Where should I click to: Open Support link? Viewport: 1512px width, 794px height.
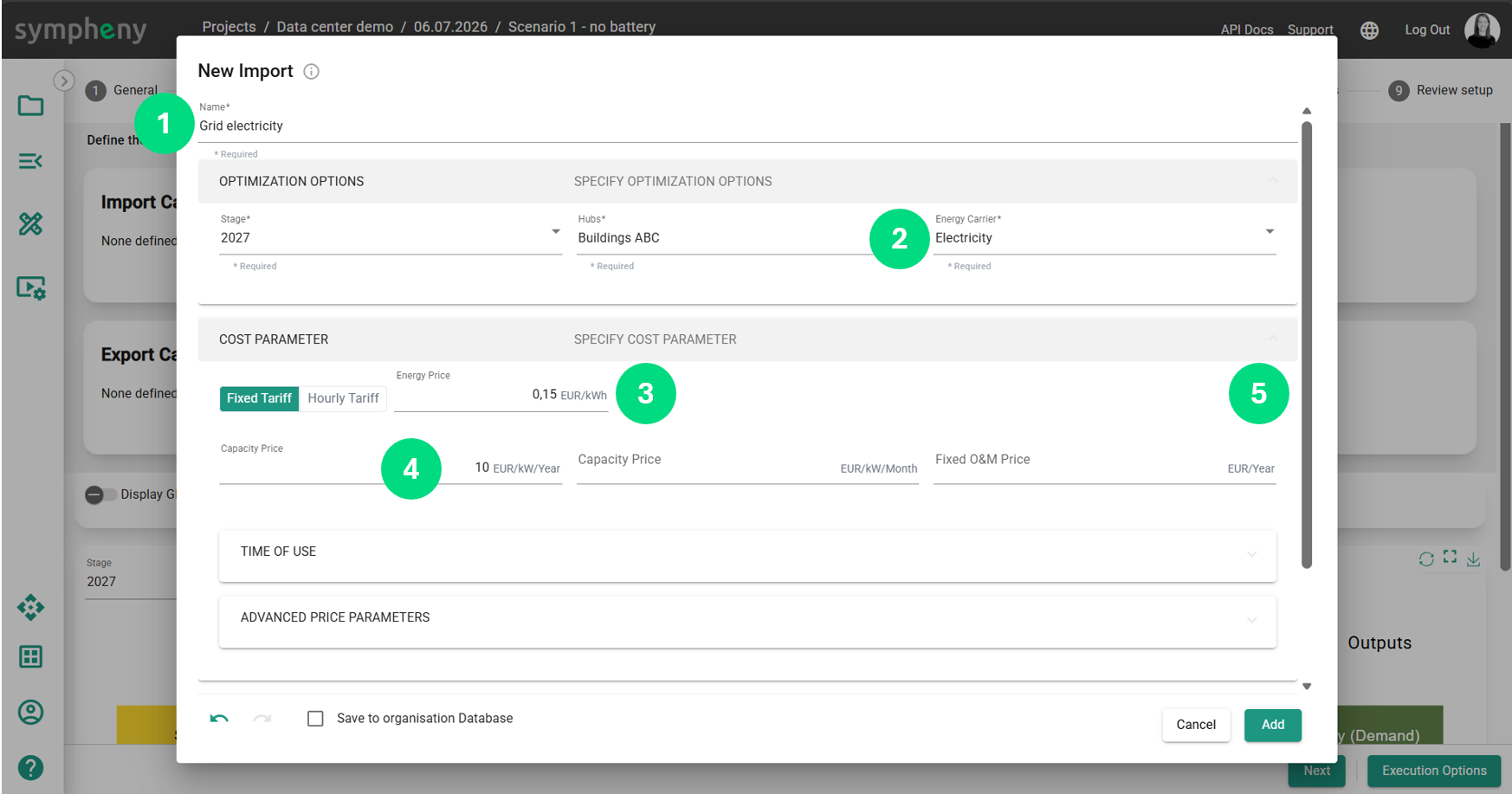[1309, 29]
